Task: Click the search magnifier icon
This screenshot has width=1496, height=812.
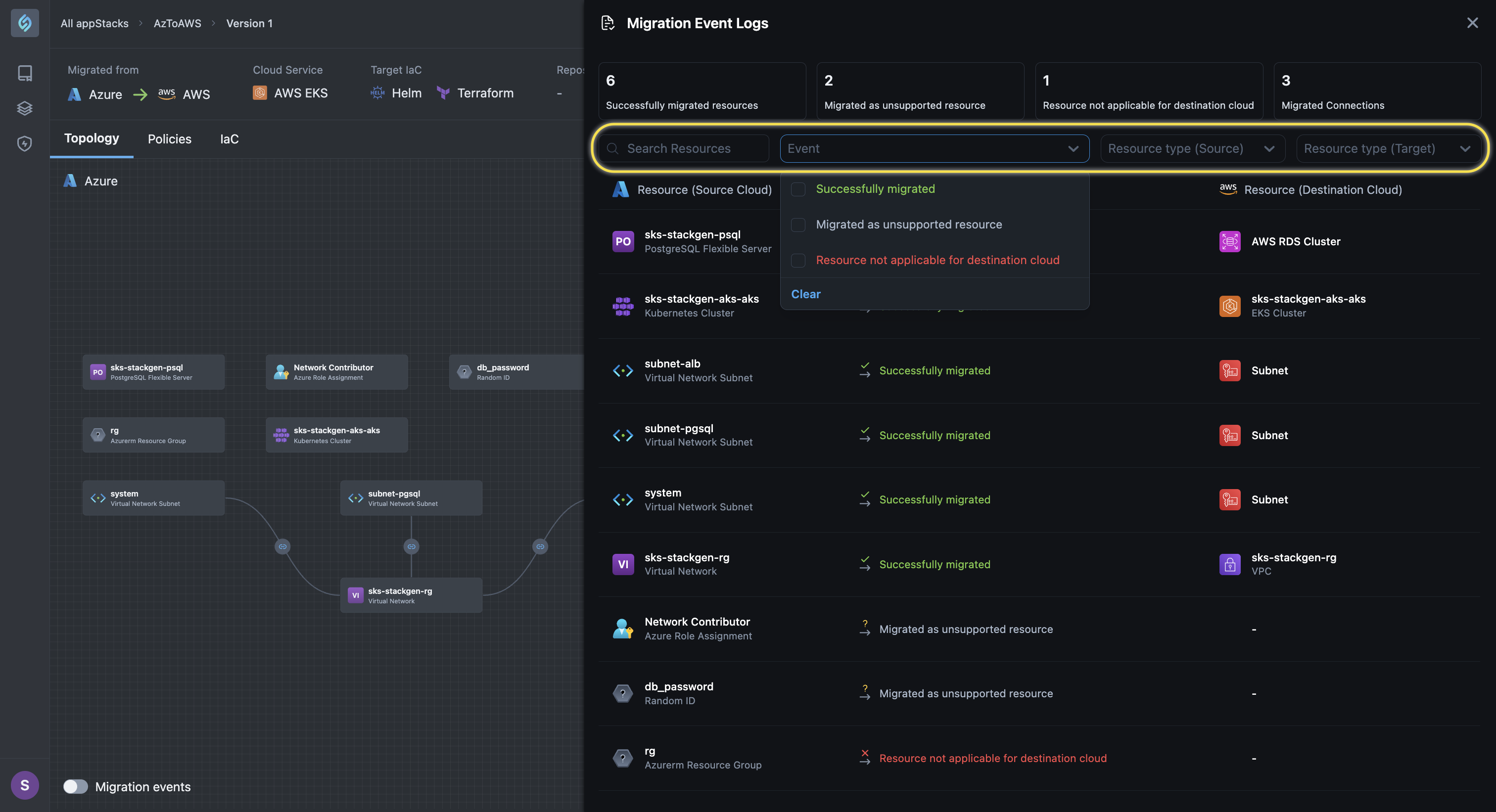Action: coord(612,148)
